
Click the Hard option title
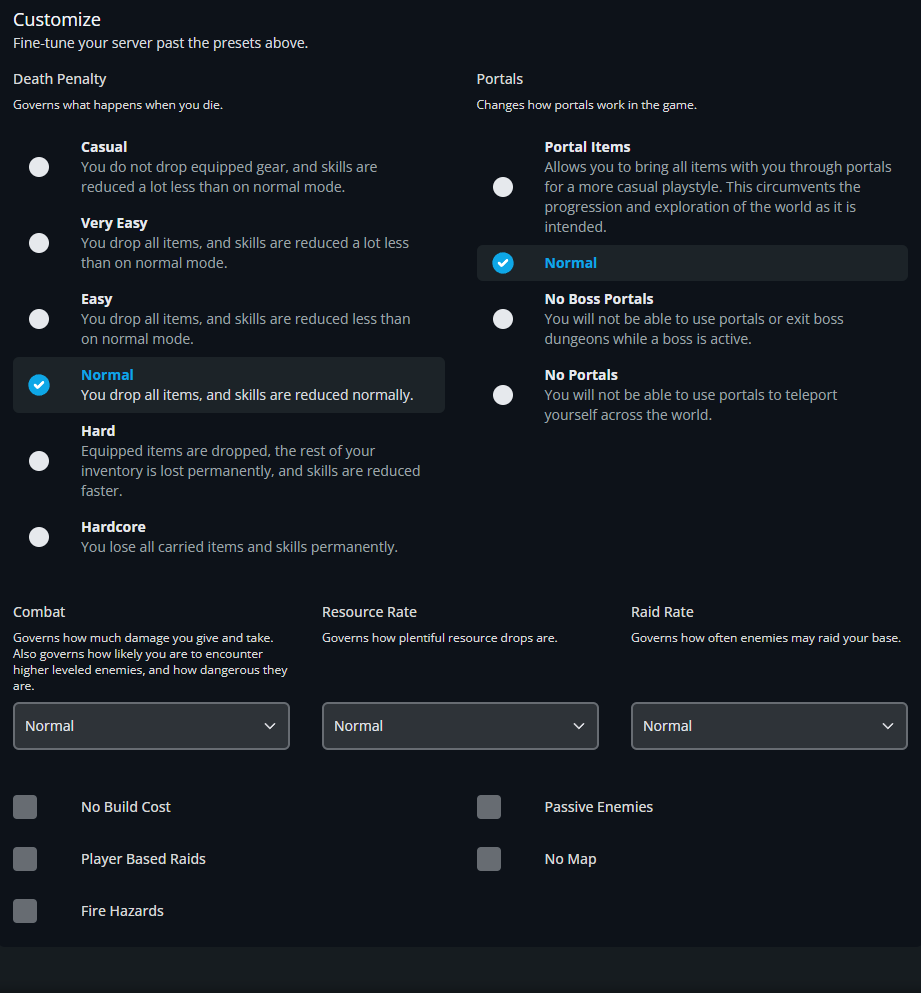[98, 431]
